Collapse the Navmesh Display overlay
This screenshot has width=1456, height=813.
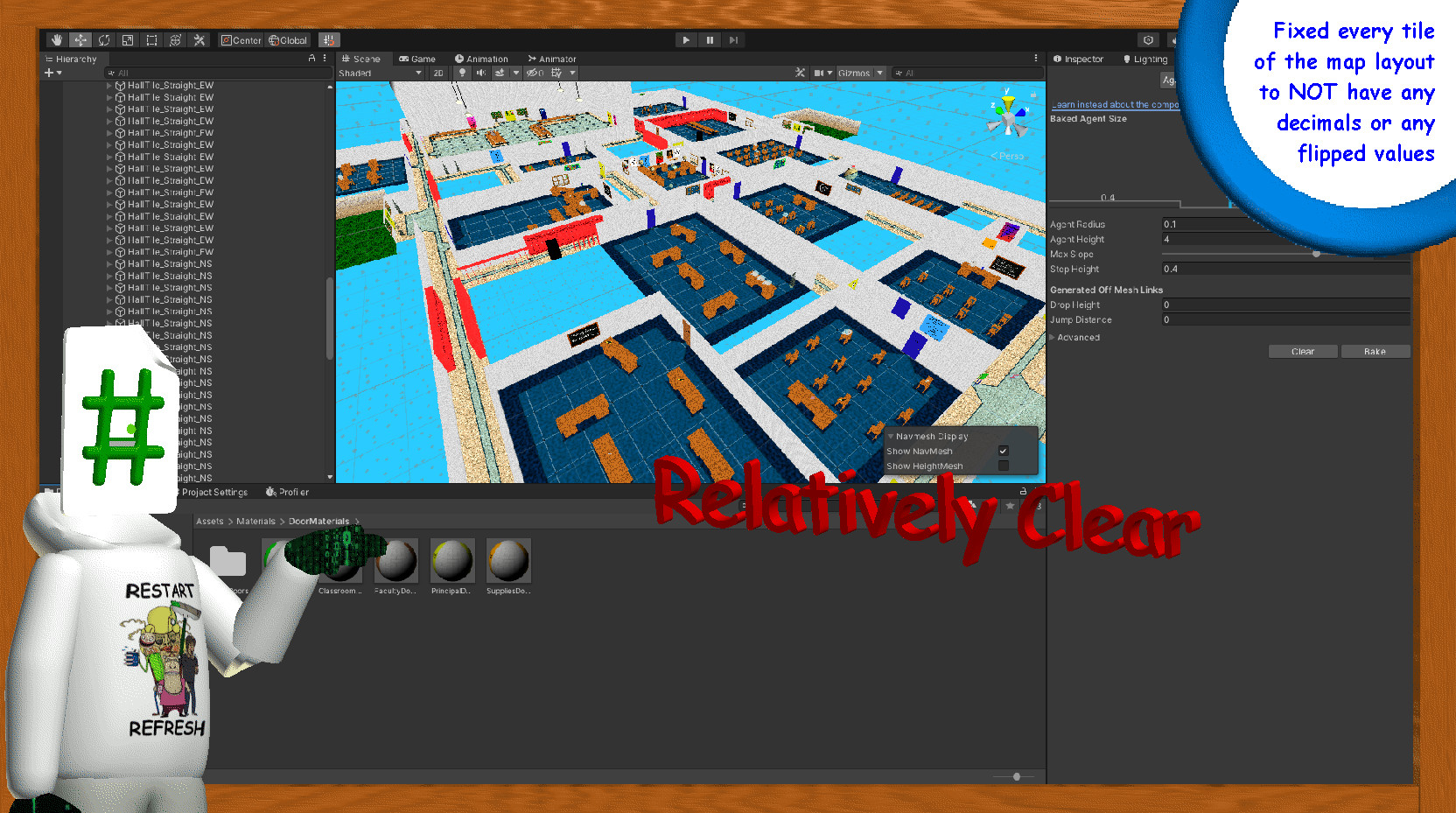click(891, 436)
